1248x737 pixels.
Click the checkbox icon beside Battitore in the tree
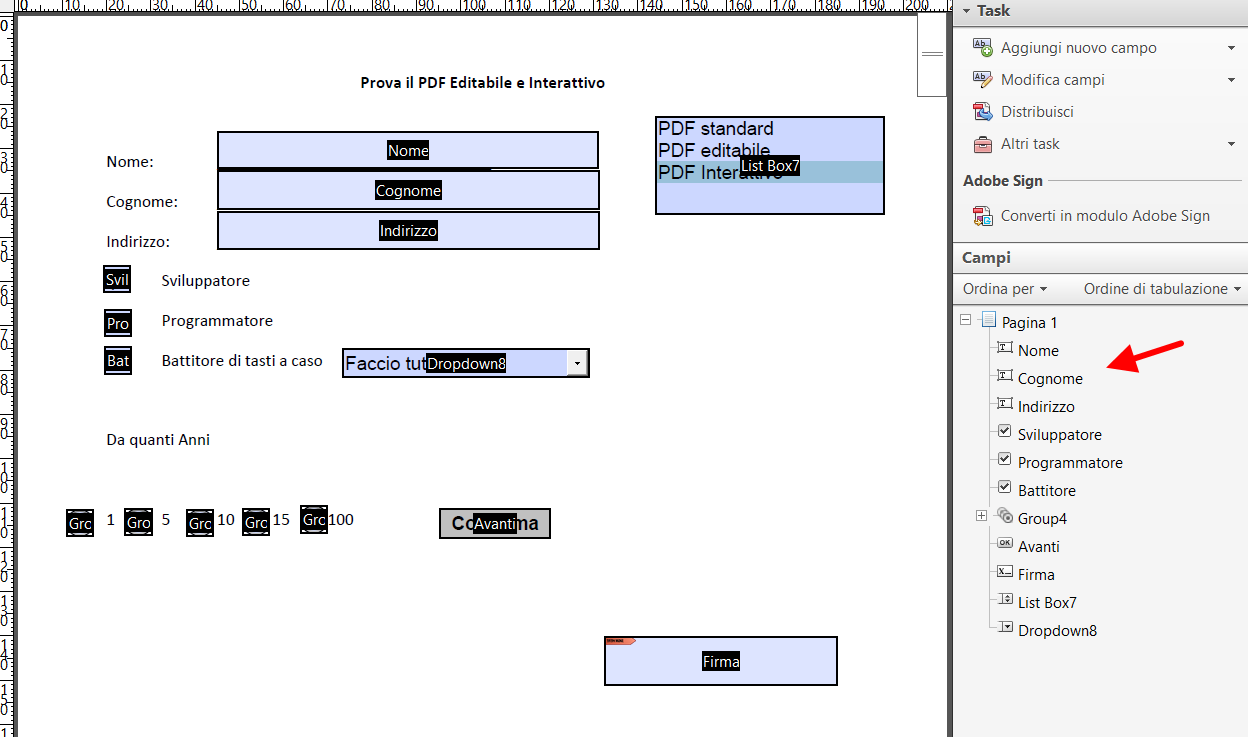[1005, 489]
